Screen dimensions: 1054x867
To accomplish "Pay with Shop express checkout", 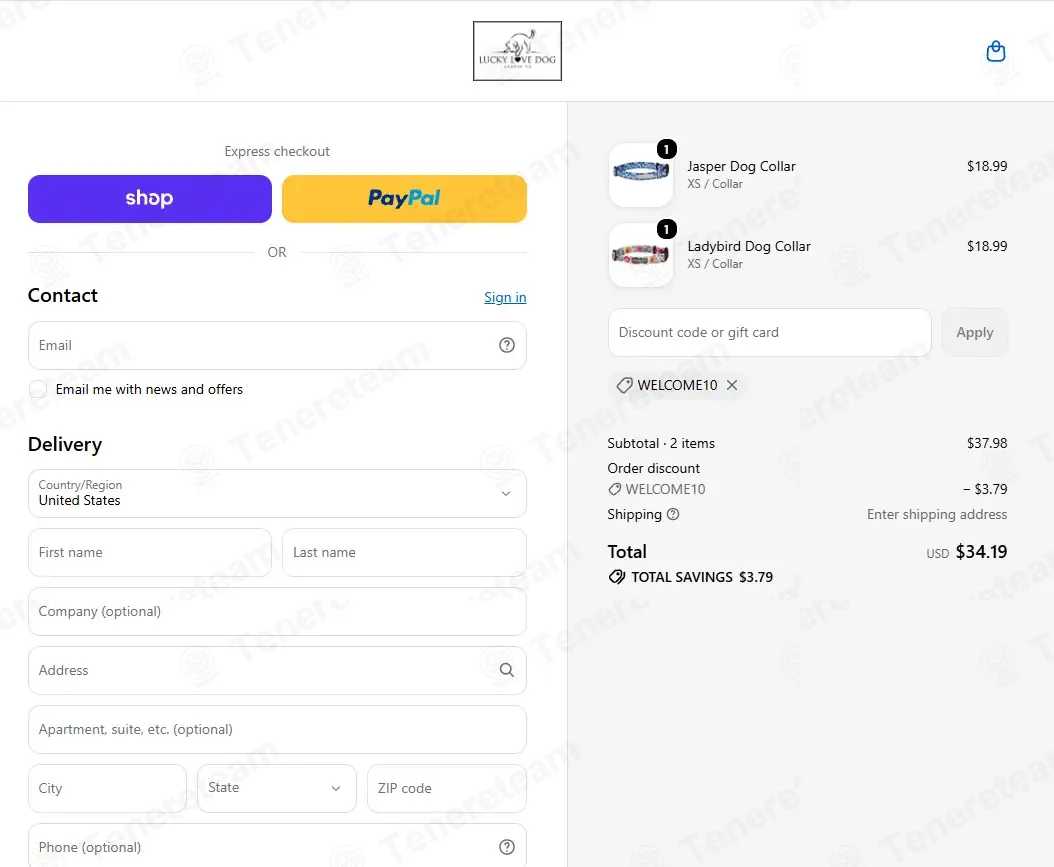I will (150, 198).
